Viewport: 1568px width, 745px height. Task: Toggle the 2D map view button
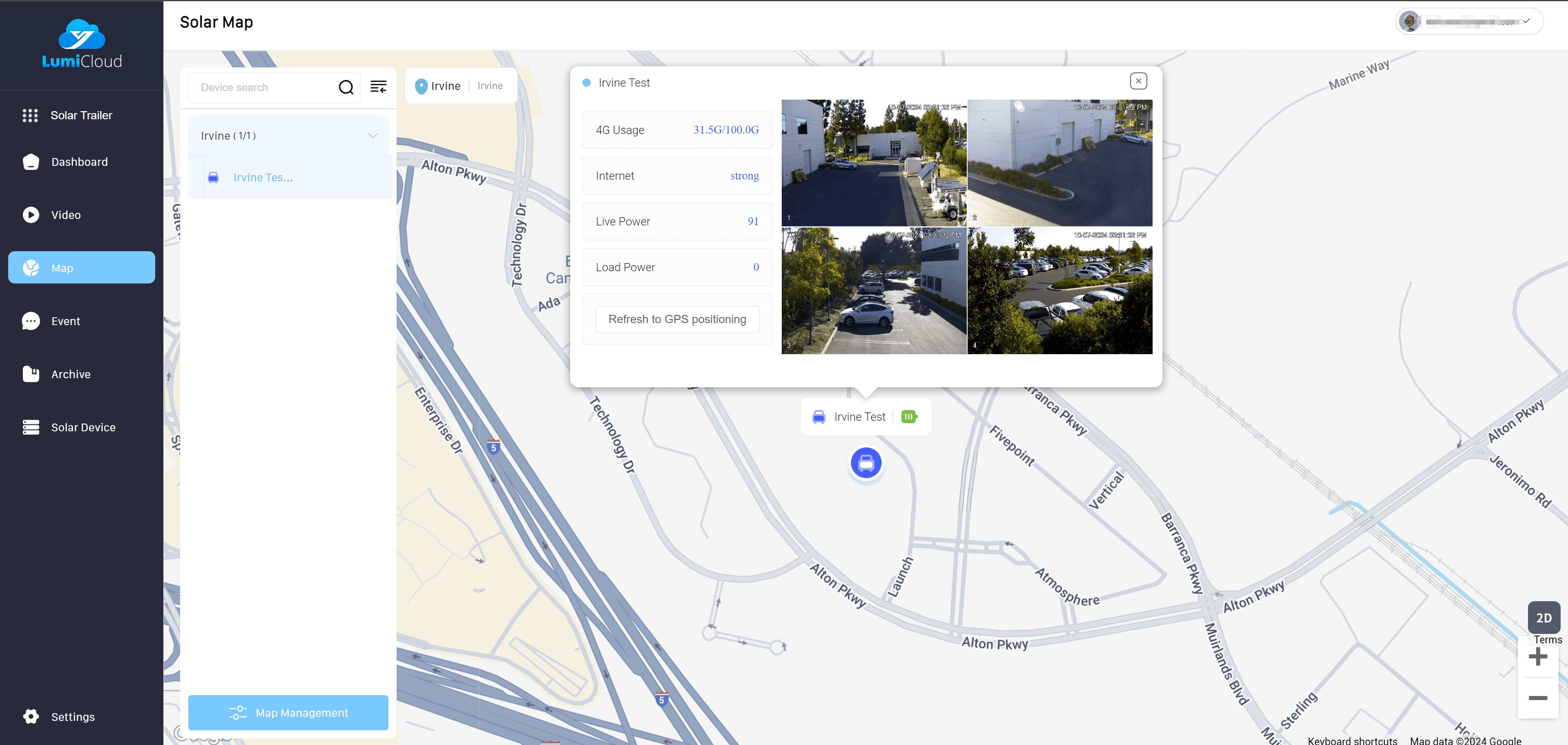pyautogui.click(x=1543, y=618)
